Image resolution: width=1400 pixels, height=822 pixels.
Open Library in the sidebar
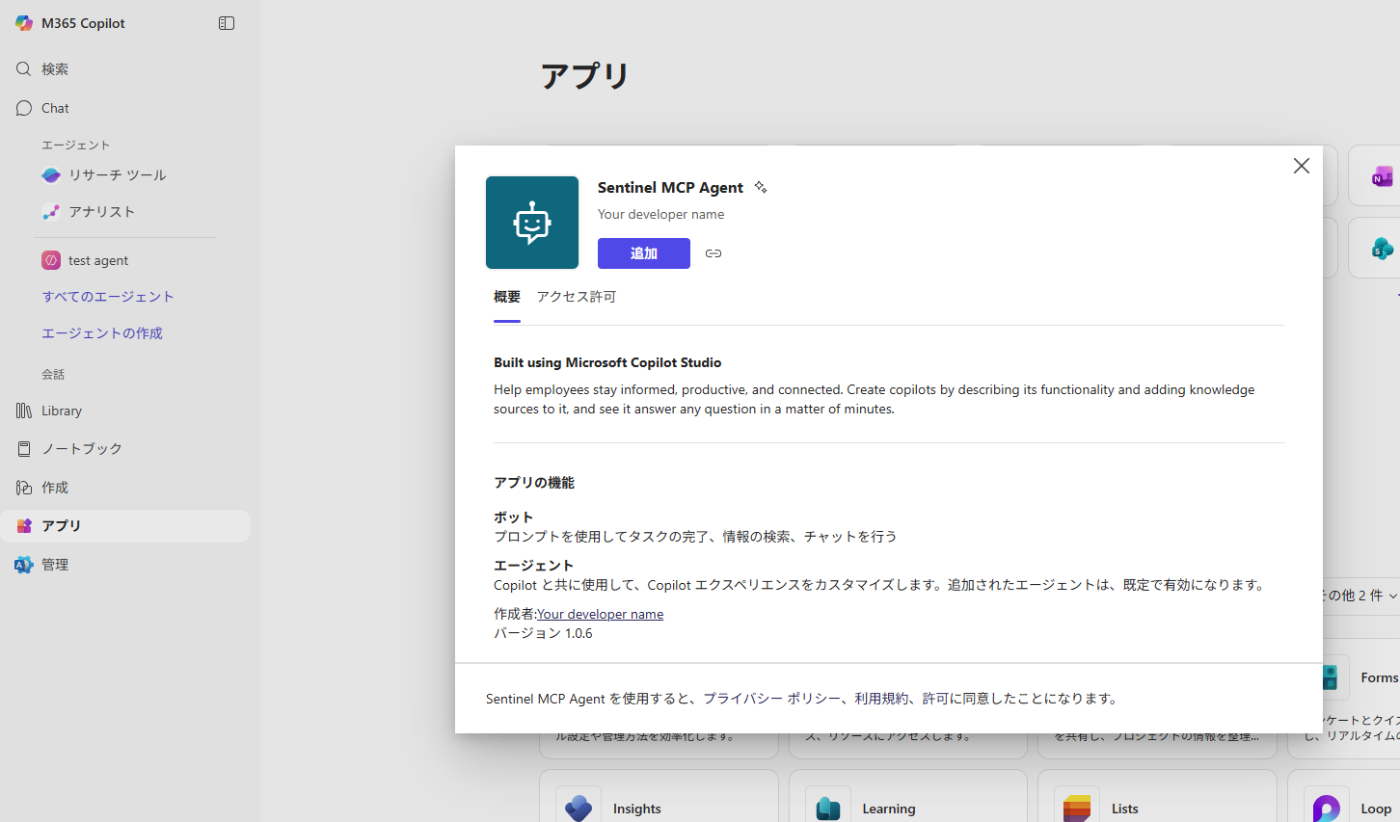click(125, 411)
